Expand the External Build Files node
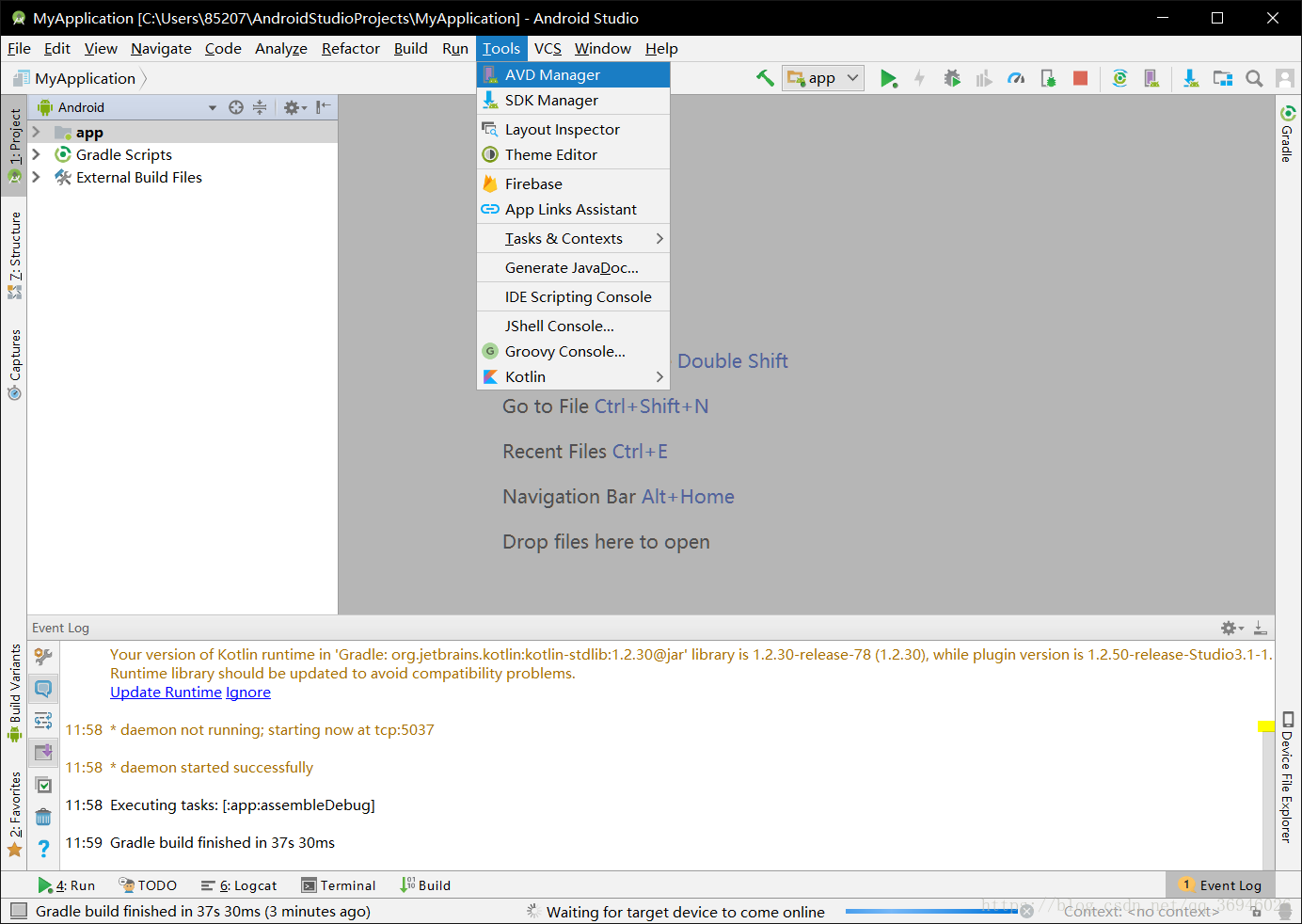 click(37, 177)
